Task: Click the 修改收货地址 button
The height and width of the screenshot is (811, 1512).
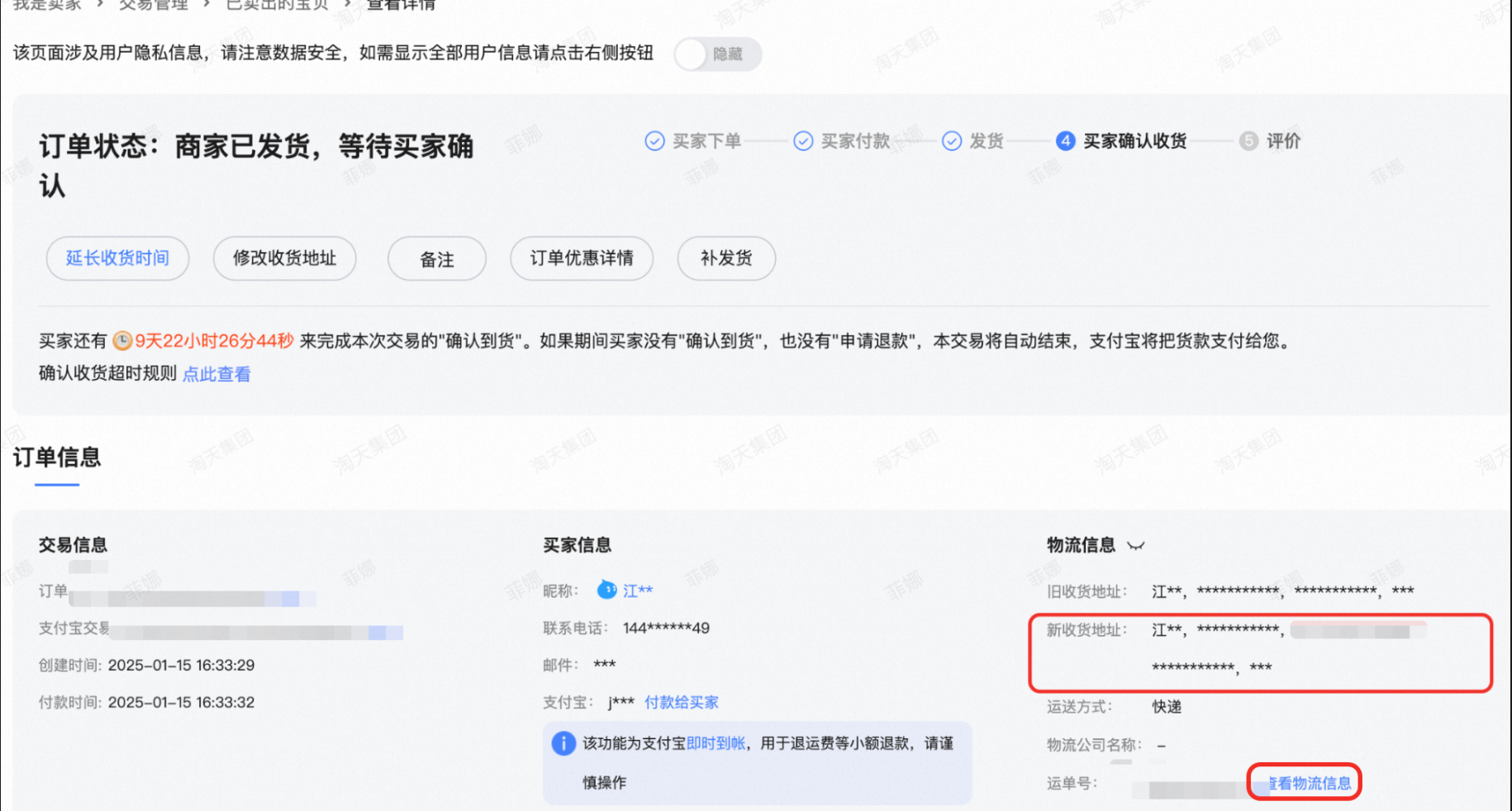Action: pos(284,258)
